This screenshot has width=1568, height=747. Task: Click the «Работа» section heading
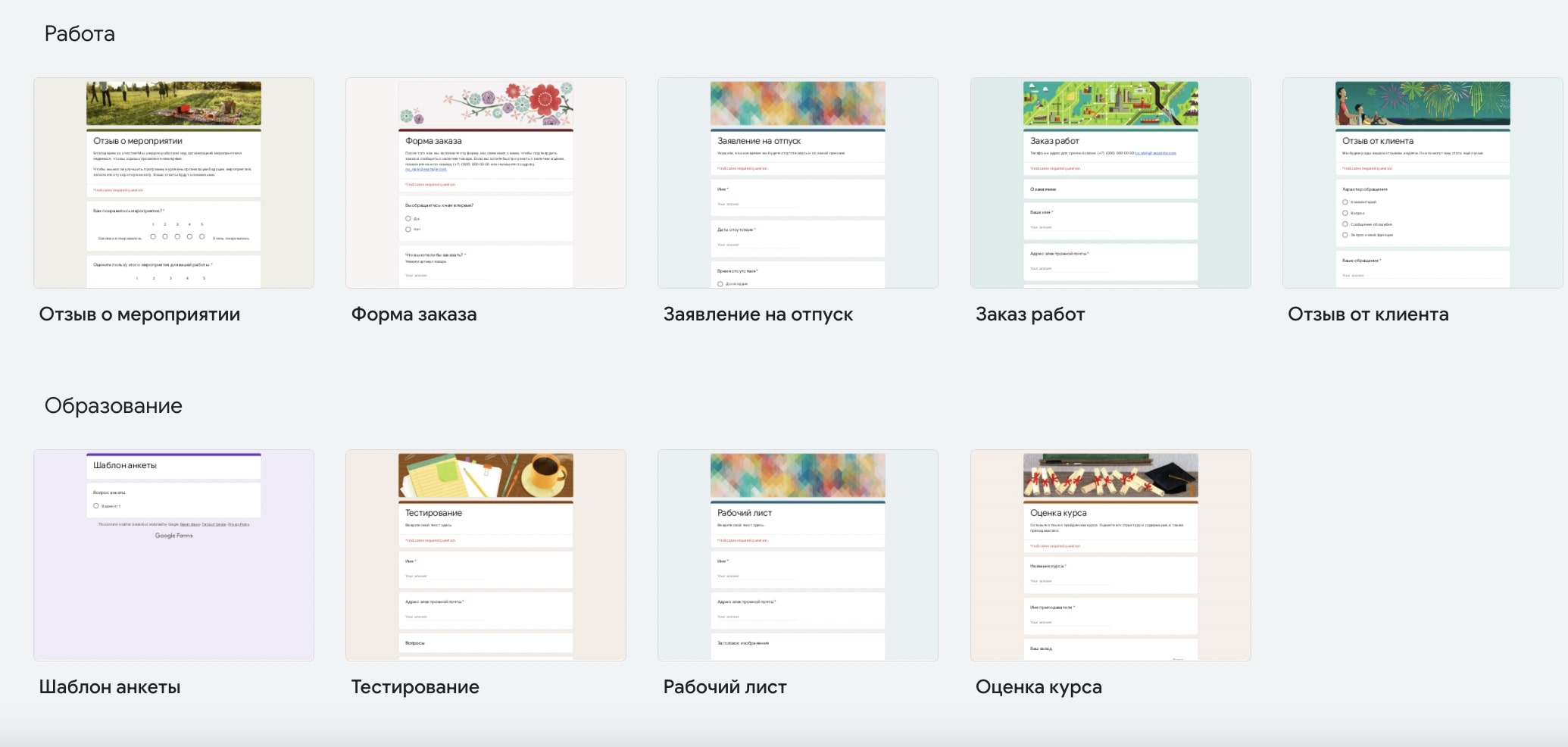coord(79,33)
